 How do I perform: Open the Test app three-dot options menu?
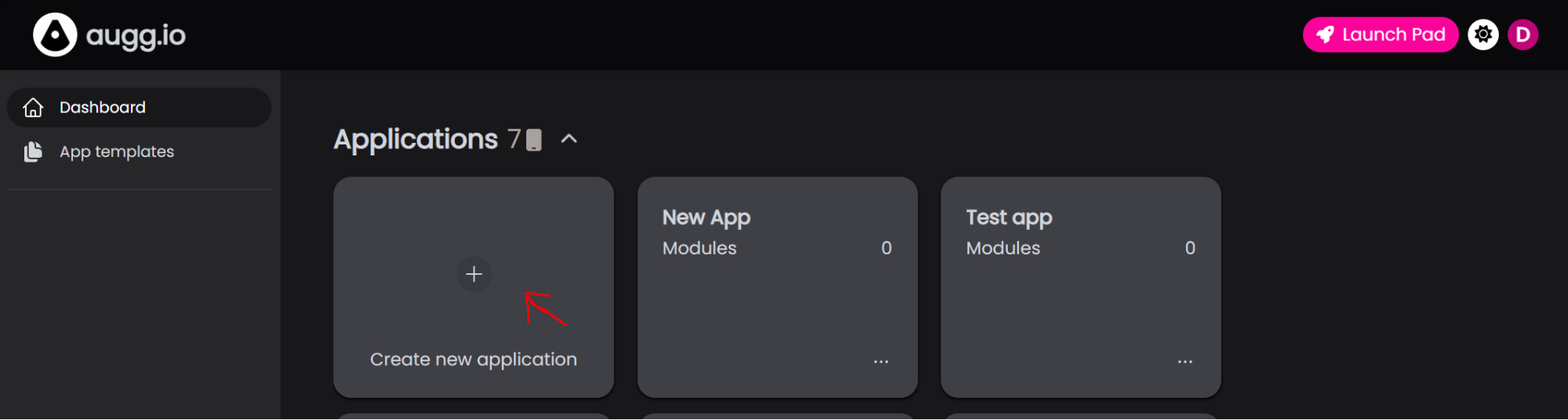(1184, 362)
